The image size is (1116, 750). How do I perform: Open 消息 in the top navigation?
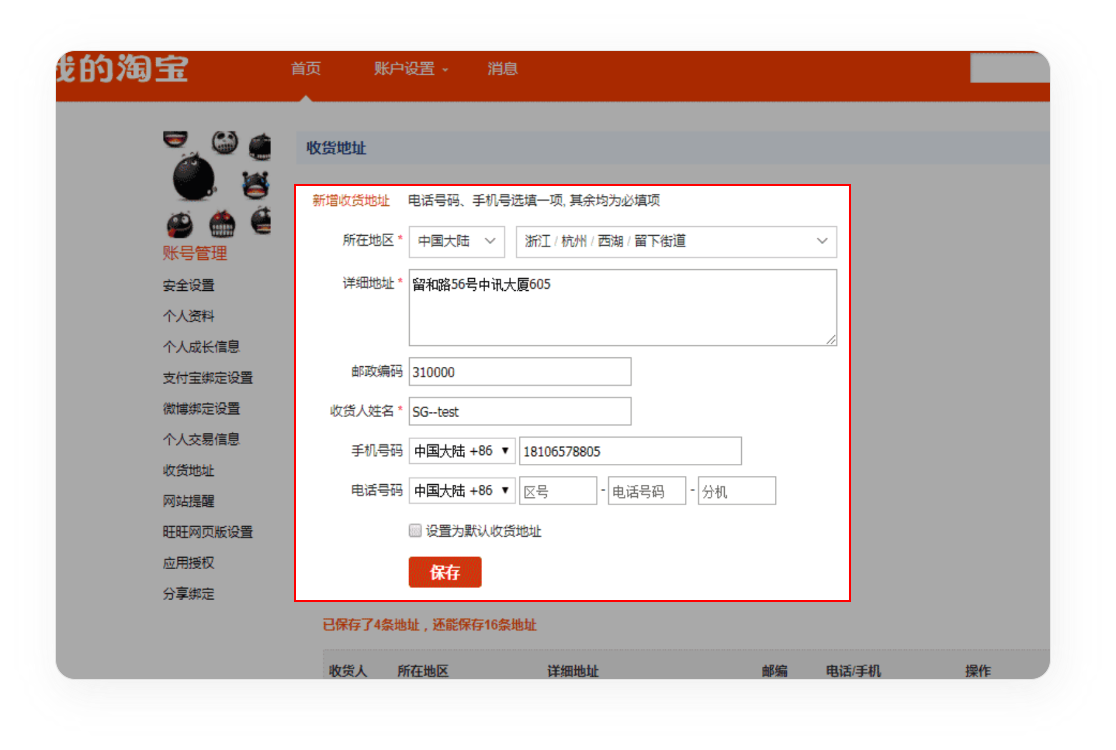[503, 69]
